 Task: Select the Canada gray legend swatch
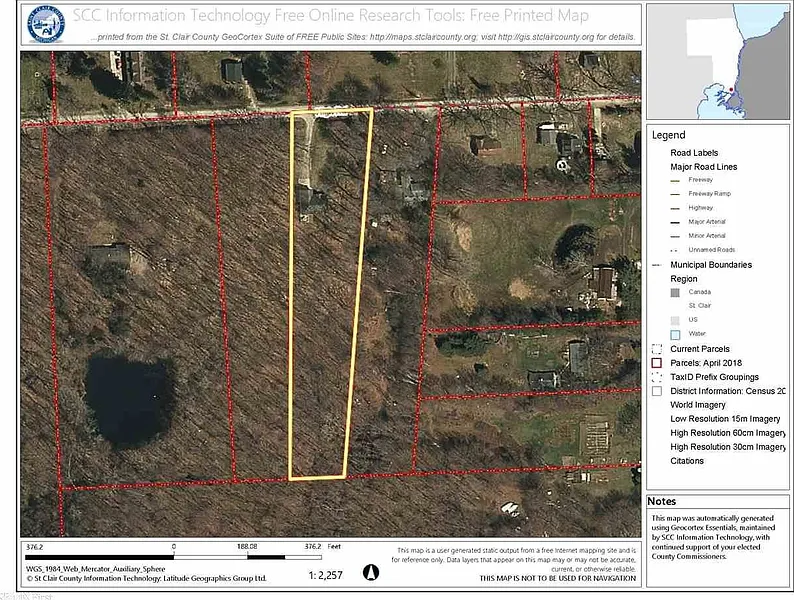[x=675, y=293]
